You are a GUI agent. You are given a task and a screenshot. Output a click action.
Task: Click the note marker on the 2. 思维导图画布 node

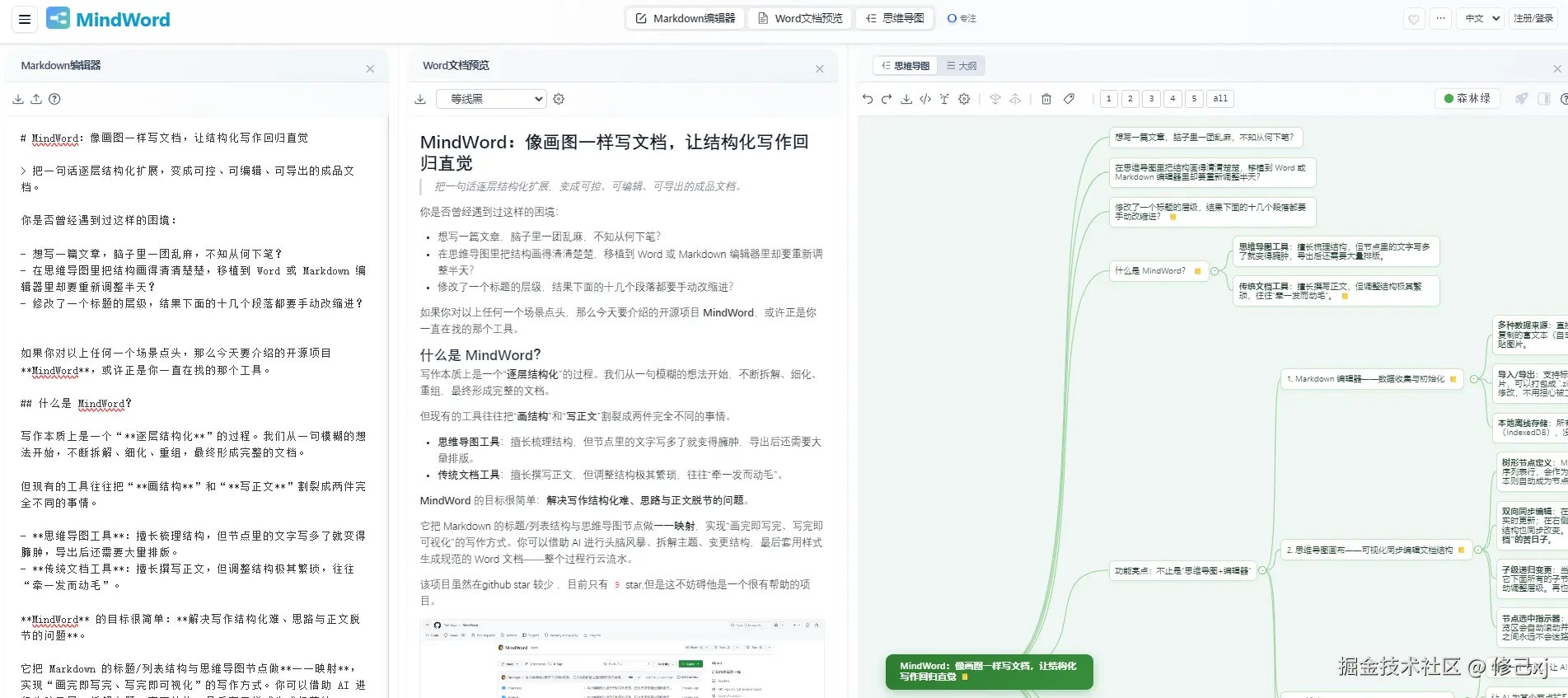pyautogui.click(x=1461, y=550)
